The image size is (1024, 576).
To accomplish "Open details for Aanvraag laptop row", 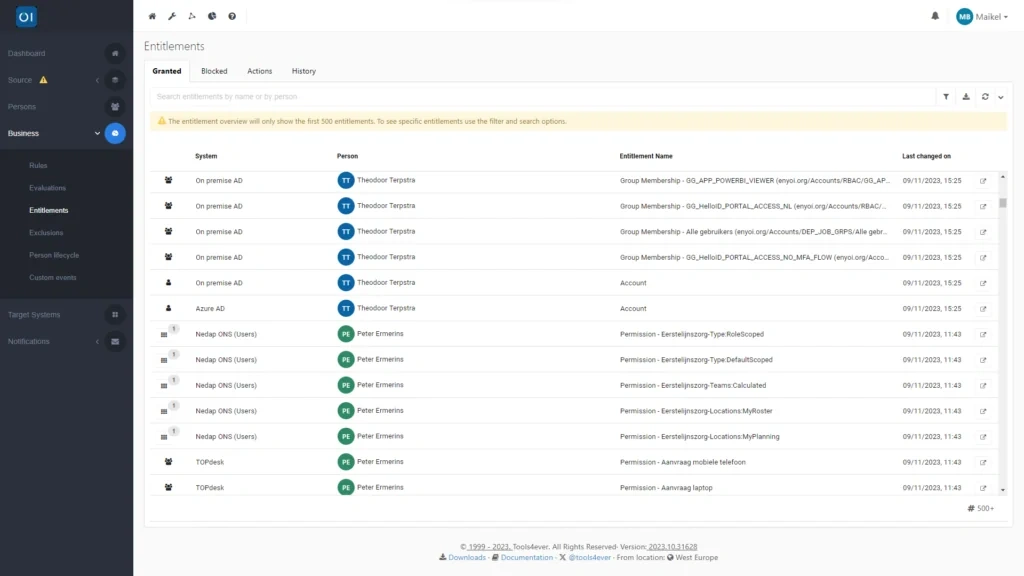I will pyautogui.click(x=983, y=488).
